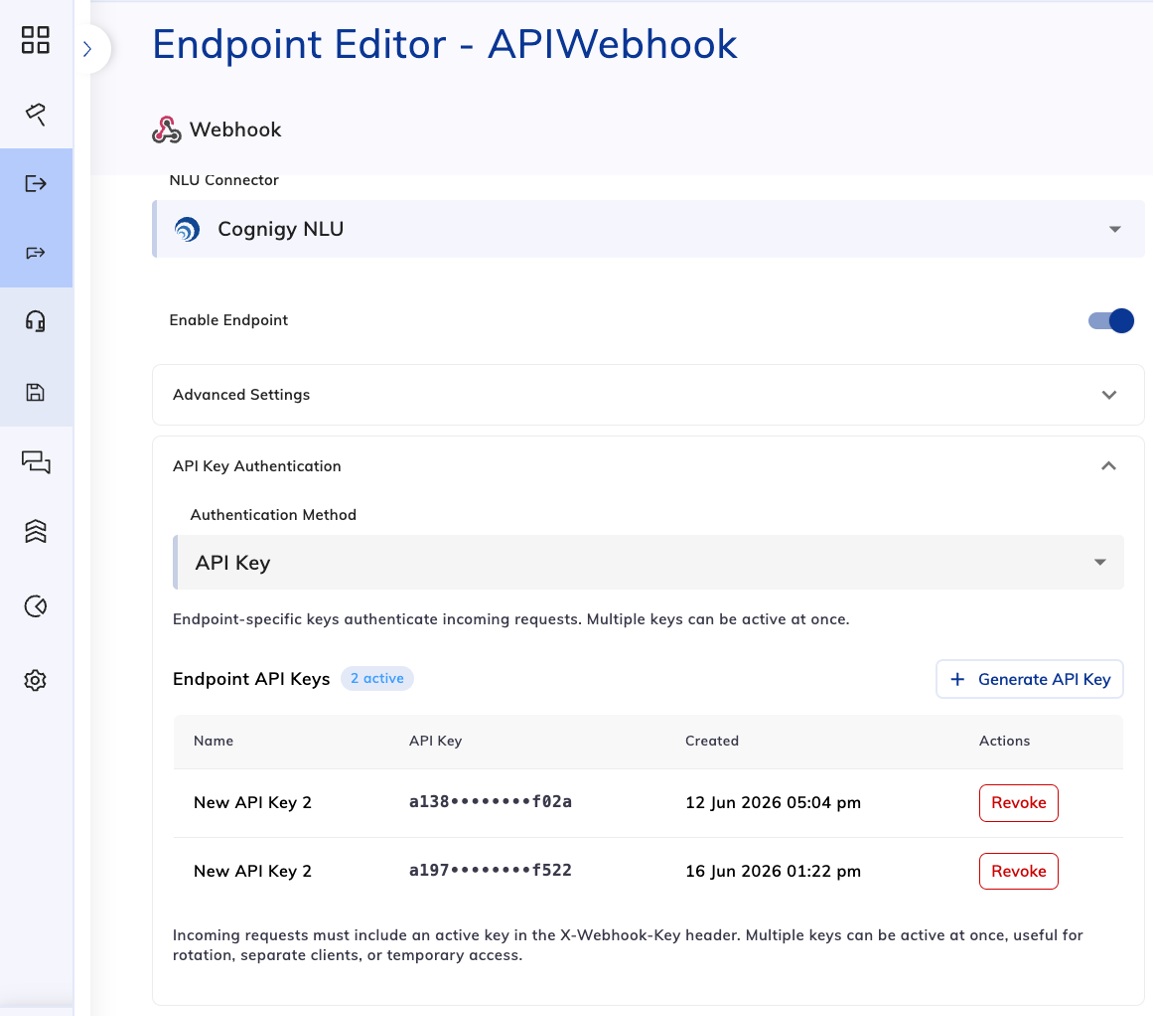This screenshot has width=1154, height=1016.
Task: Open the Authentication Method API Key dropdown
Action: click(648, 562)
